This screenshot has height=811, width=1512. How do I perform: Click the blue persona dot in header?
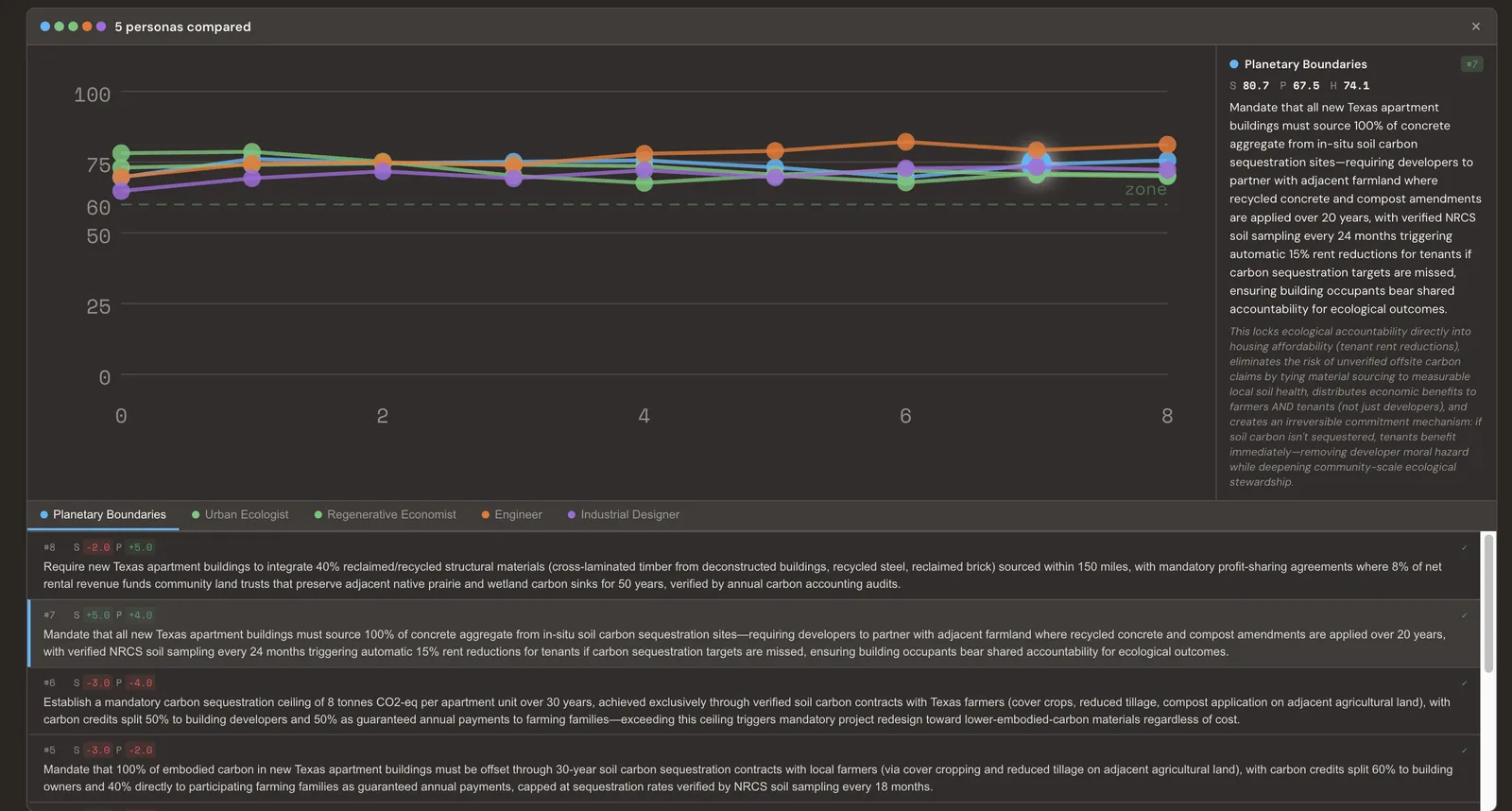pos(45,26)
